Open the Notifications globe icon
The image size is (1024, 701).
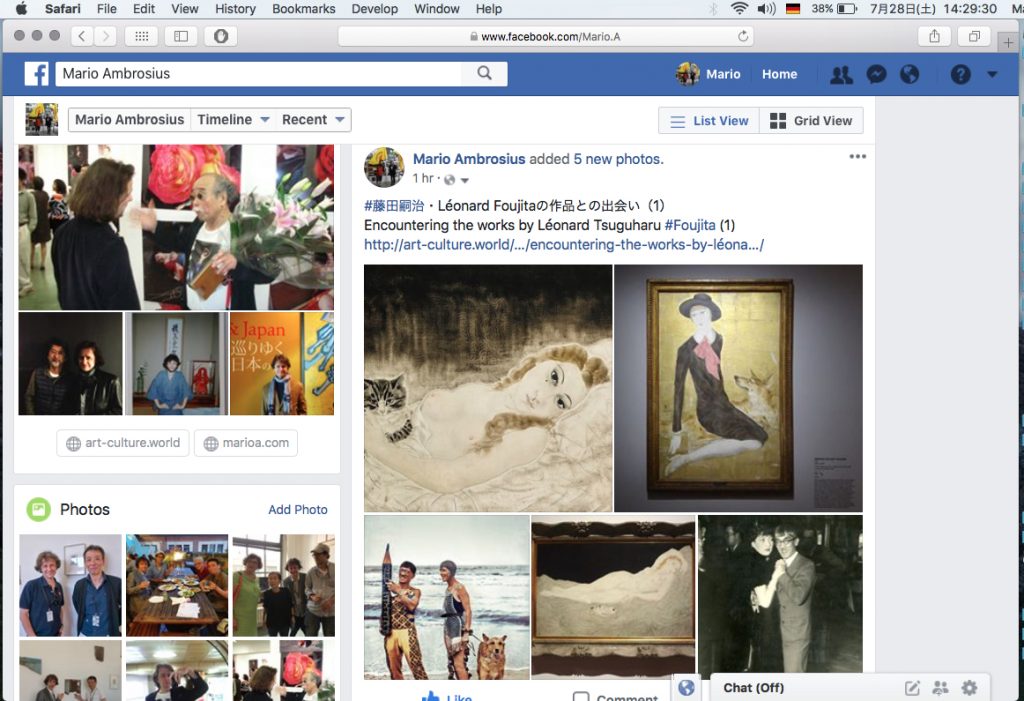pos(909,74)
